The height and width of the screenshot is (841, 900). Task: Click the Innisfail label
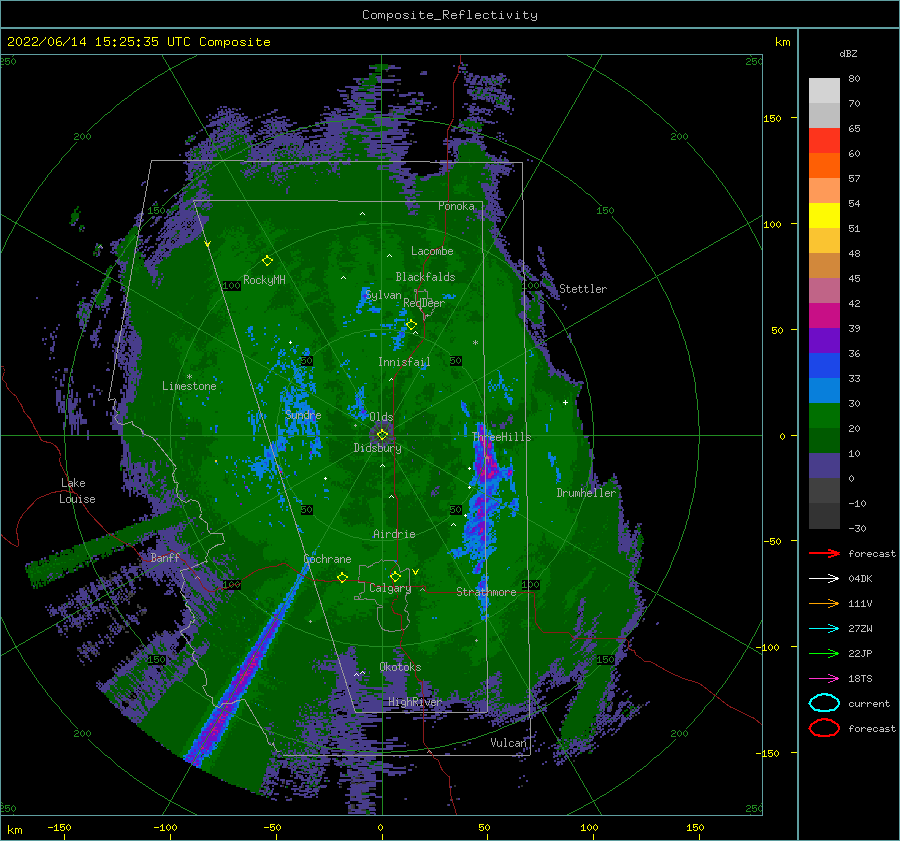[x=404, y=362]
